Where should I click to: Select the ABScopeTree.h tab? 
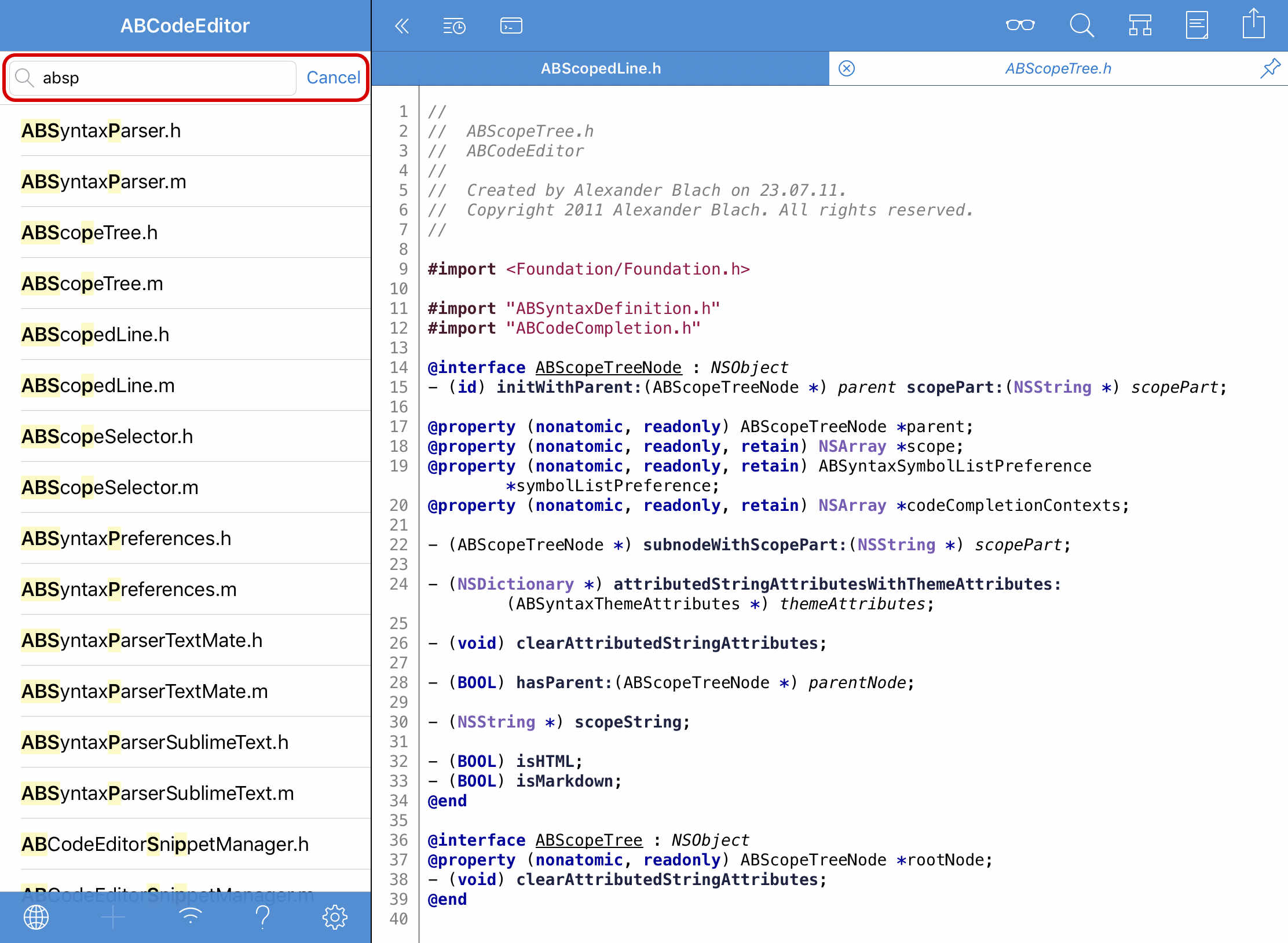1058,68
